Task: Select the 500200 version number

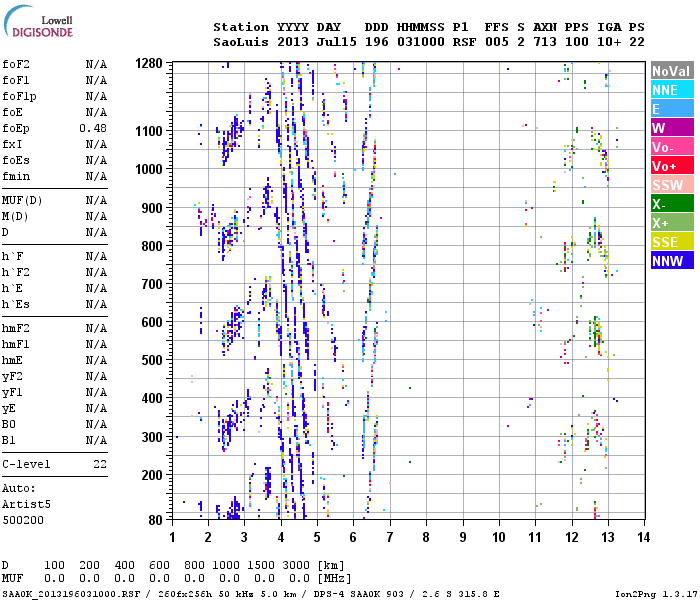Action: 23,521
